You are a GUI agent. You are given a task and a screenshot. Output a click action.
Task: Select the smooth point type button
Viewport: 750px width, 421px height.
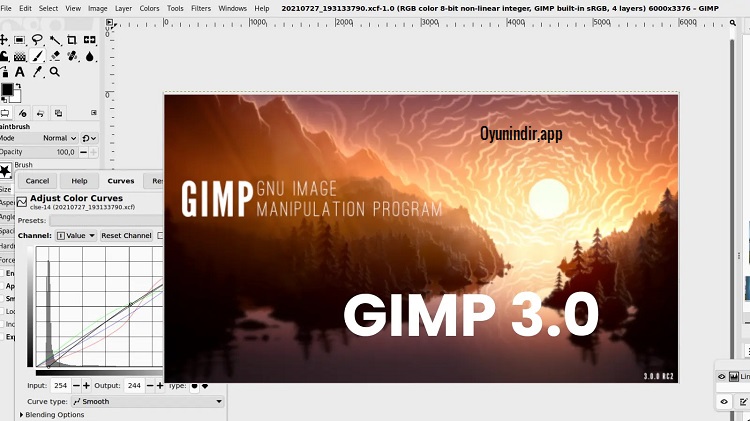pos(195,386)
